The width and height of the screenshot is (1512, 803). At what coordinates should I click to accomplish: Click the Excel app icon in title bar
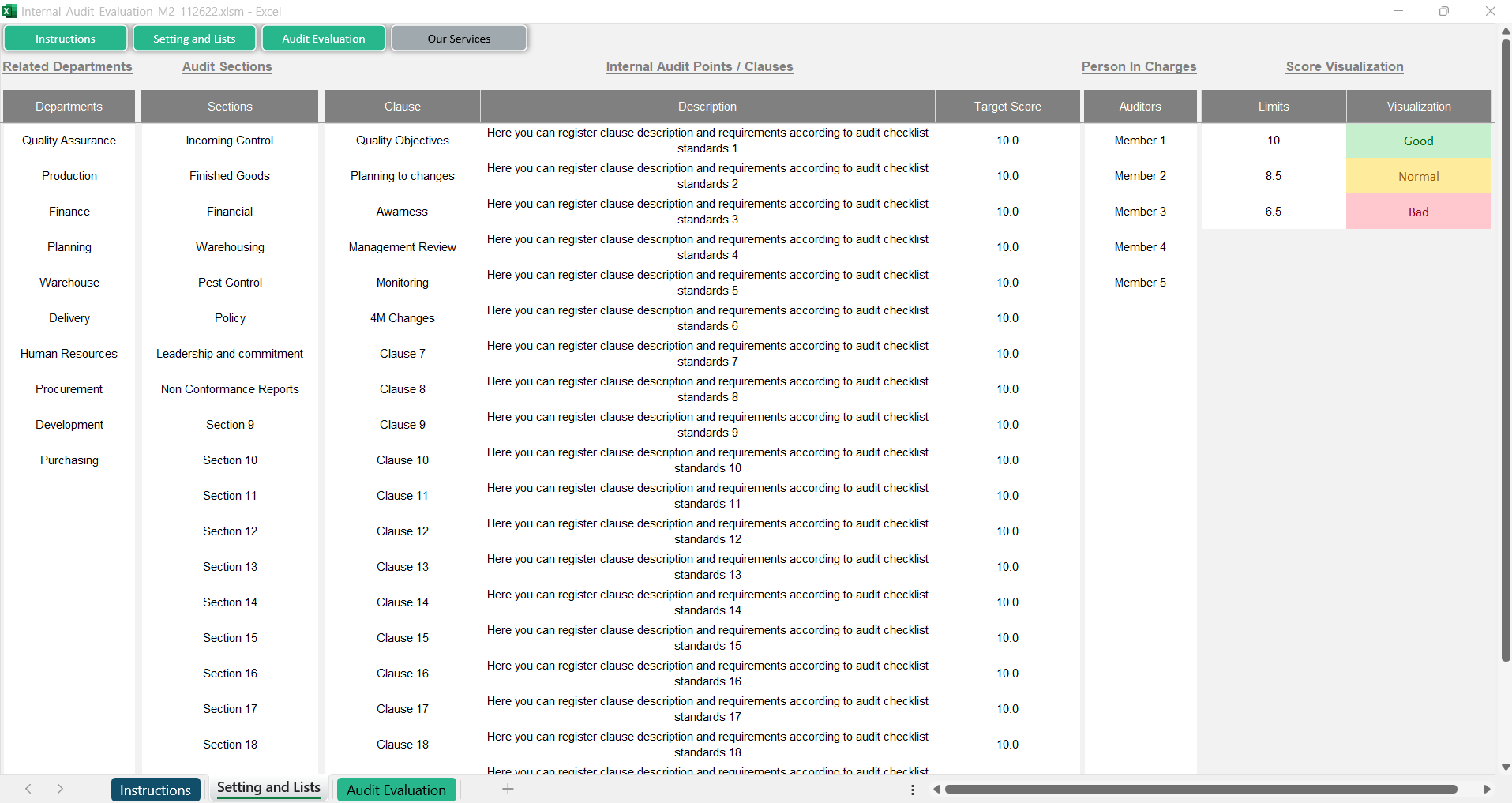click(9, 11)
